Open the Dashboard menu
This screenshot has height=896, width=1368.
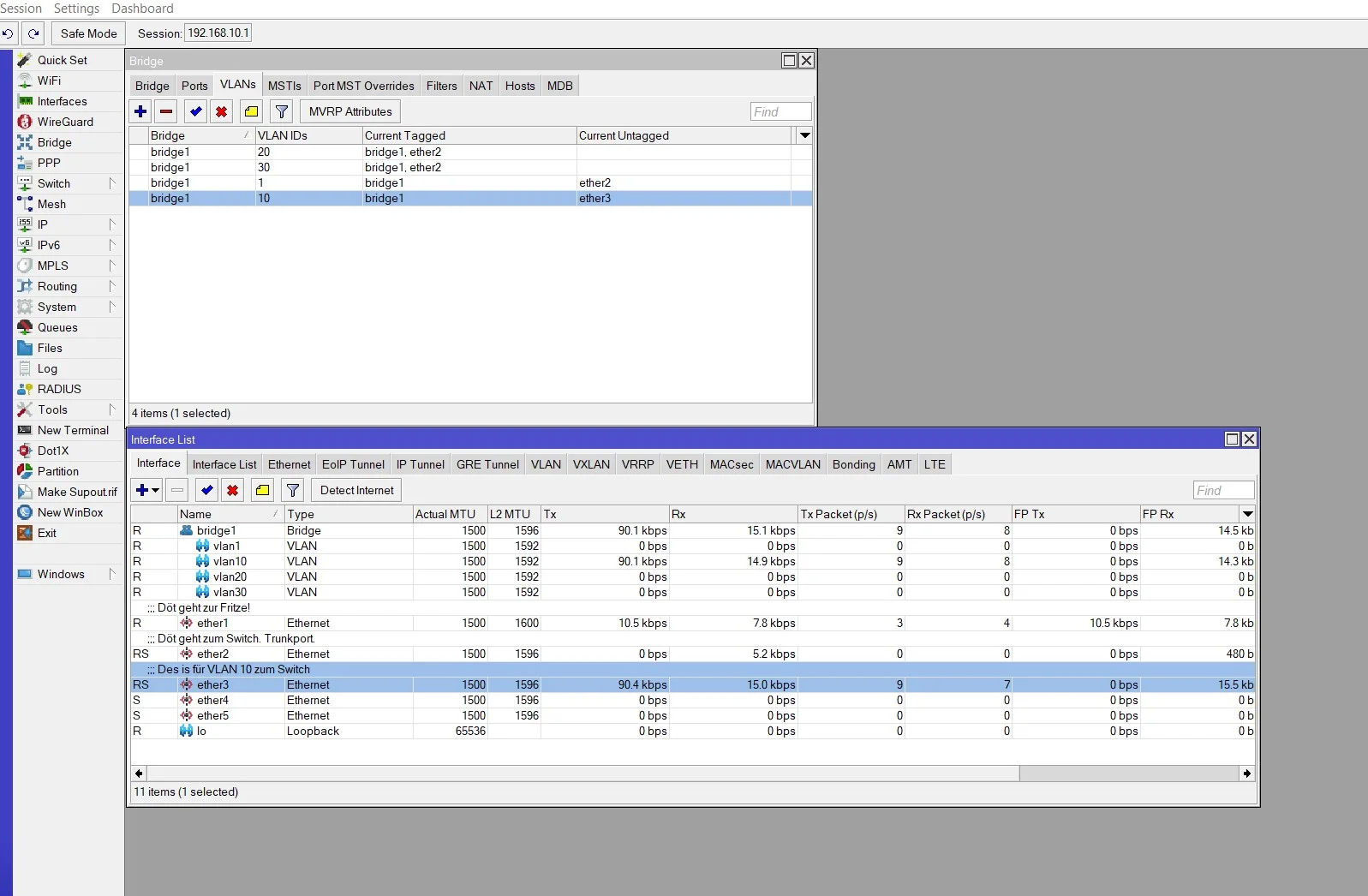[142, 9]
